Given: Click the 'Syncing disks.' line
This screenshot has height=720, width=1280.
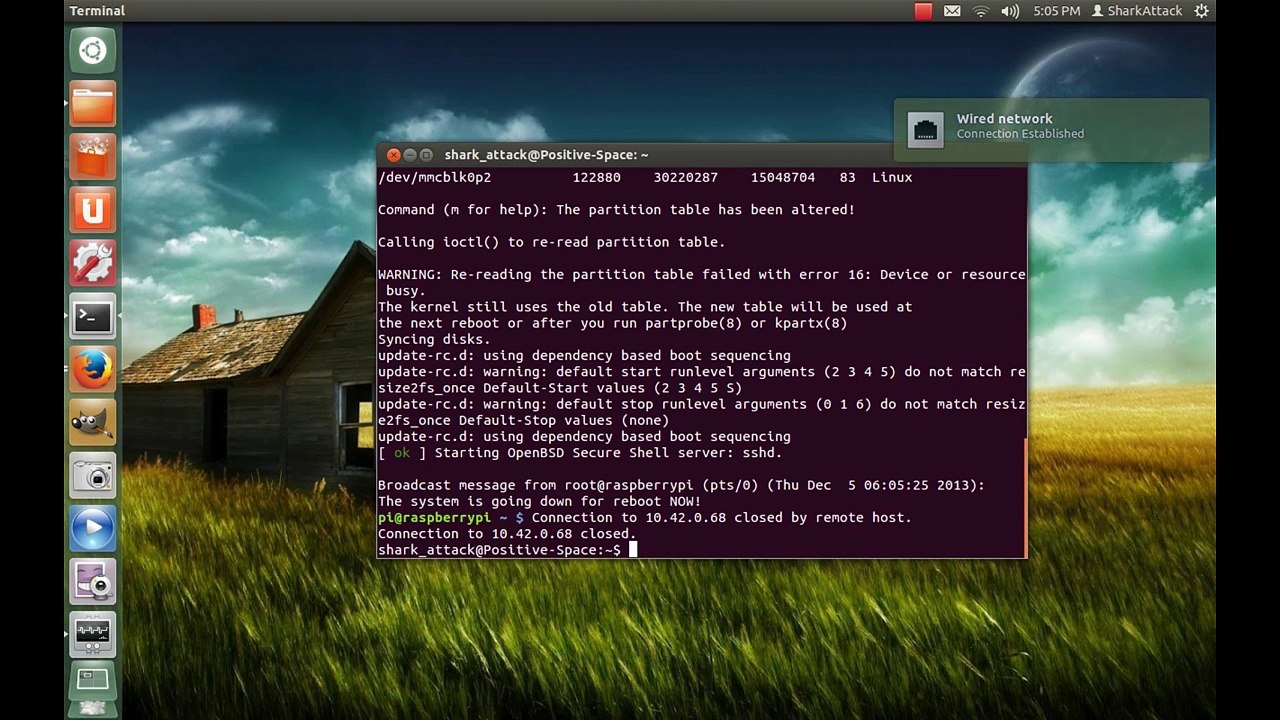Looking at the screenshot, I should [x=435, y=339].
